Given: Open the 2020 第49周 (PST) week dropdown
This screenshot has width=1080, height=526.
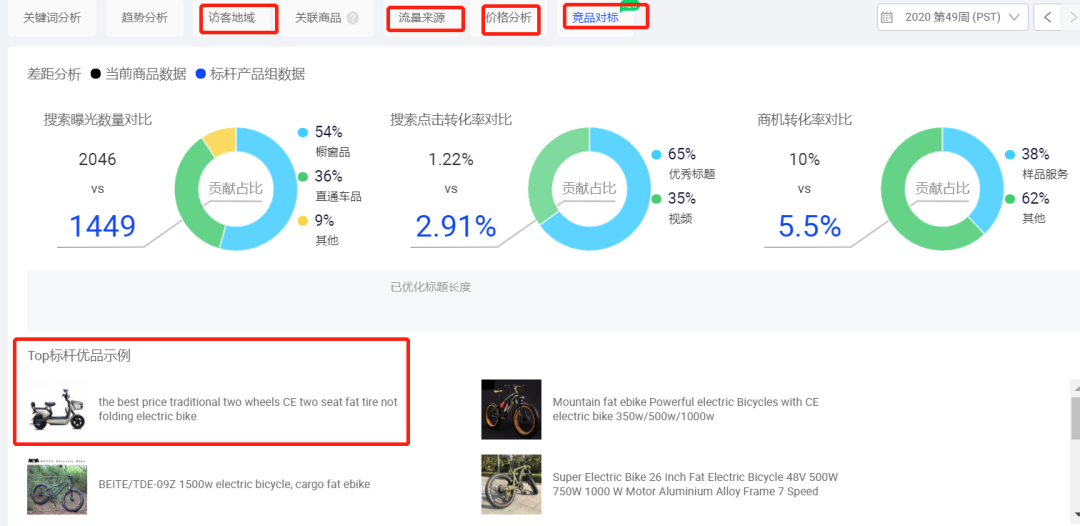Looking at the screenshot, I should coord(953,17).
